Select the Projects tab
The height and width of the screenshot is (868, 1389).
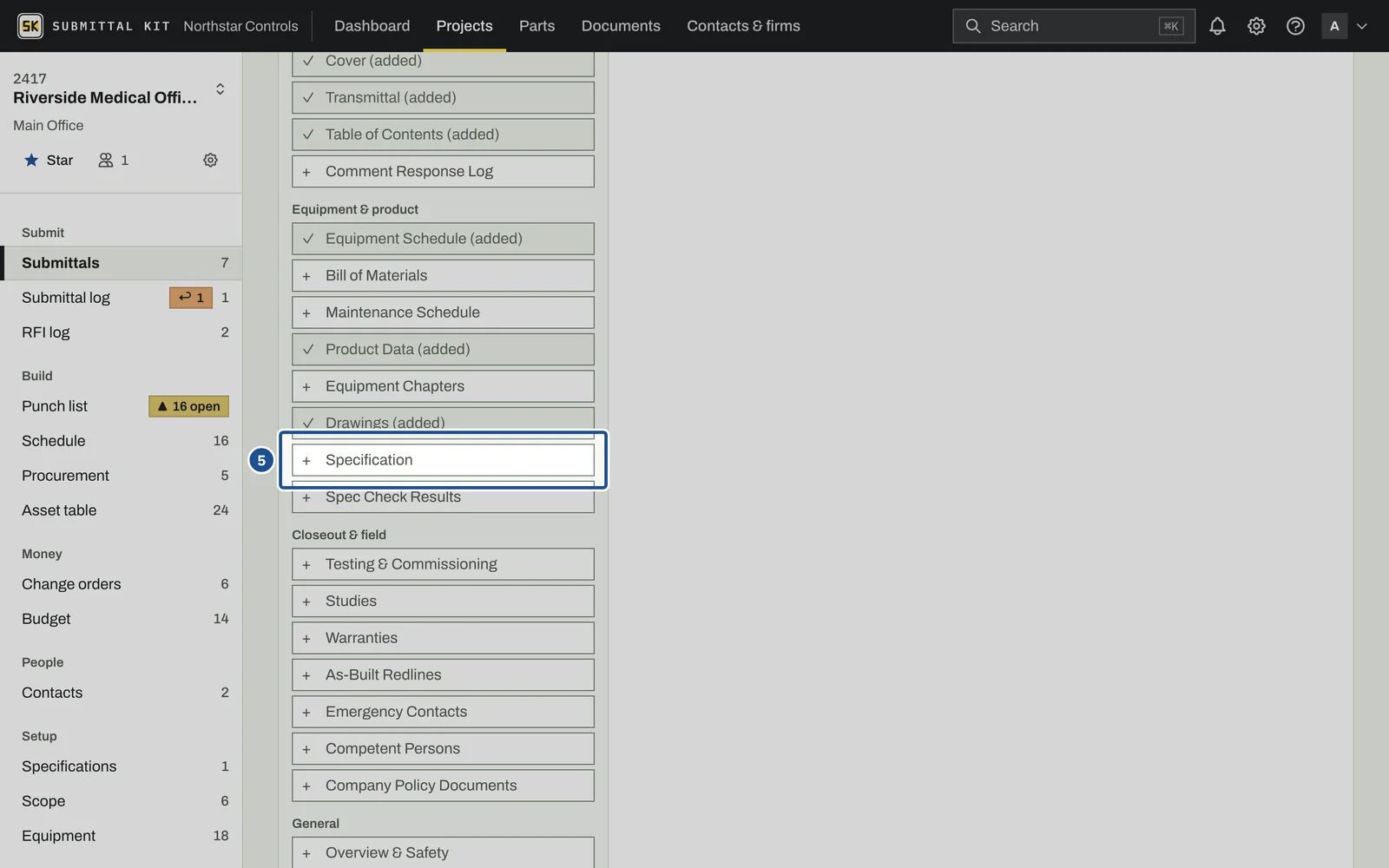(464, 26)
